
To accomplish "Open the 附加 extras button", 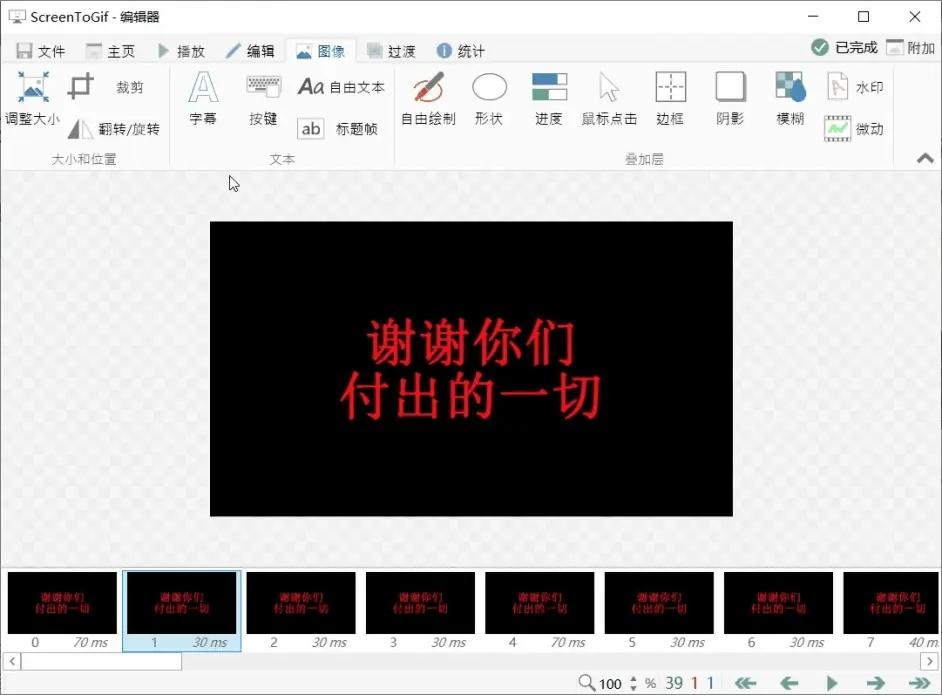I will coord(911,47).
